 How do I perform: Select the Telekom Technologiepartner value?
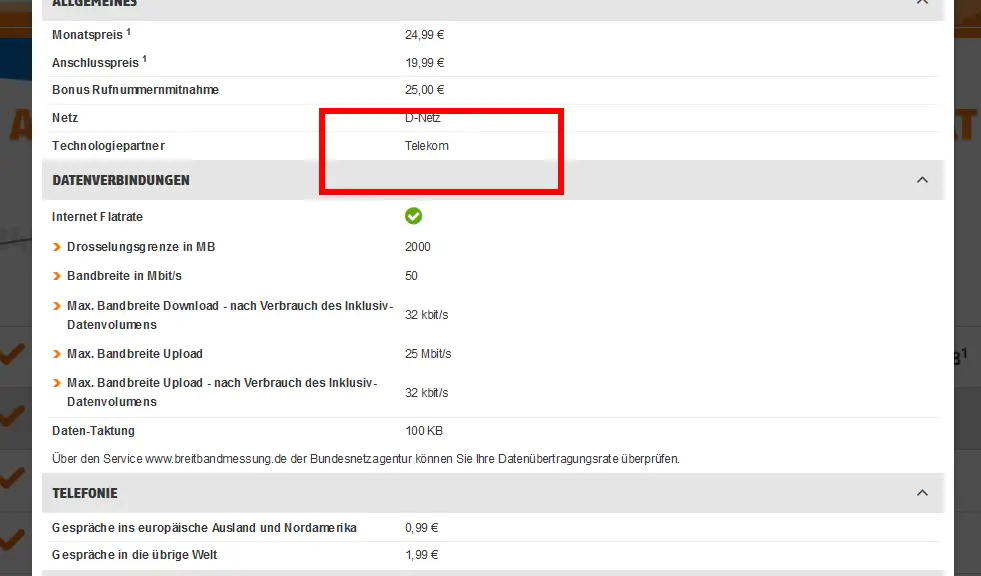pos(427,146)
